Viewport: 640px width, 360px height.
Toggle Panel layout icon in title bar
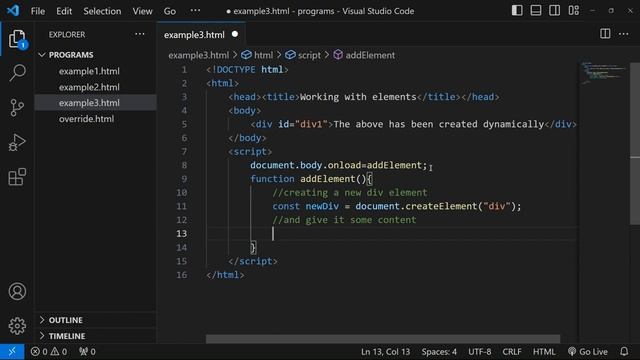(x=536, y=11)
